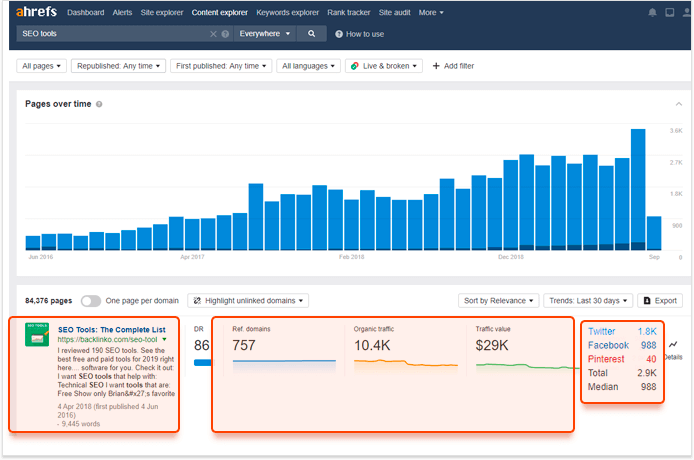Open the All languages dropdown
The image size is (694, 460).
coord(308,66)
